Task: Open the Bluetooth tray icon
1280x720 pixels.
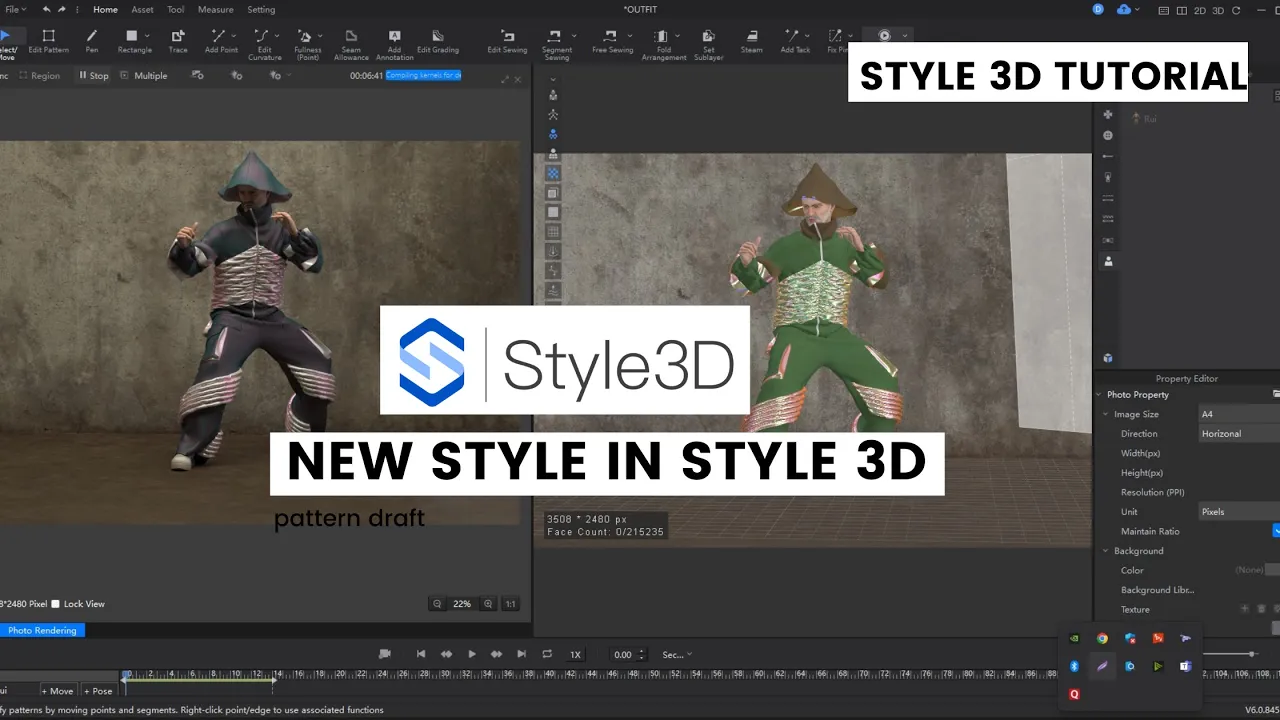Action: pos(1074,666)
